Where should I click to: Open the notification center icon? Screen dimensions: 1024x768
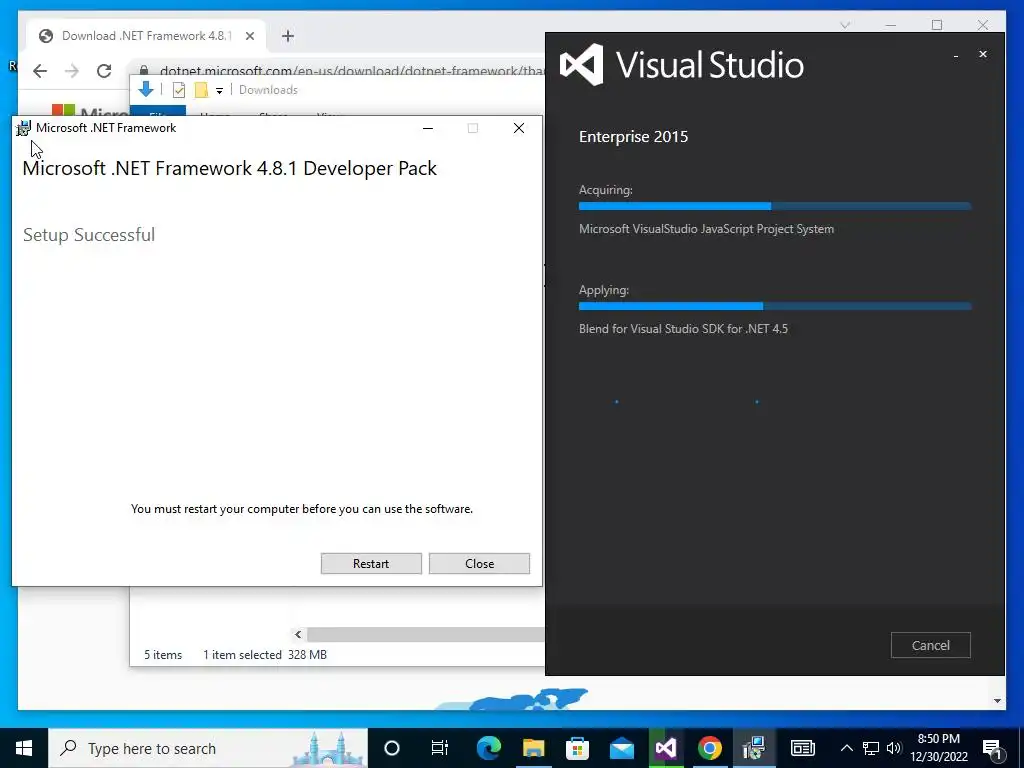point(993,749)
